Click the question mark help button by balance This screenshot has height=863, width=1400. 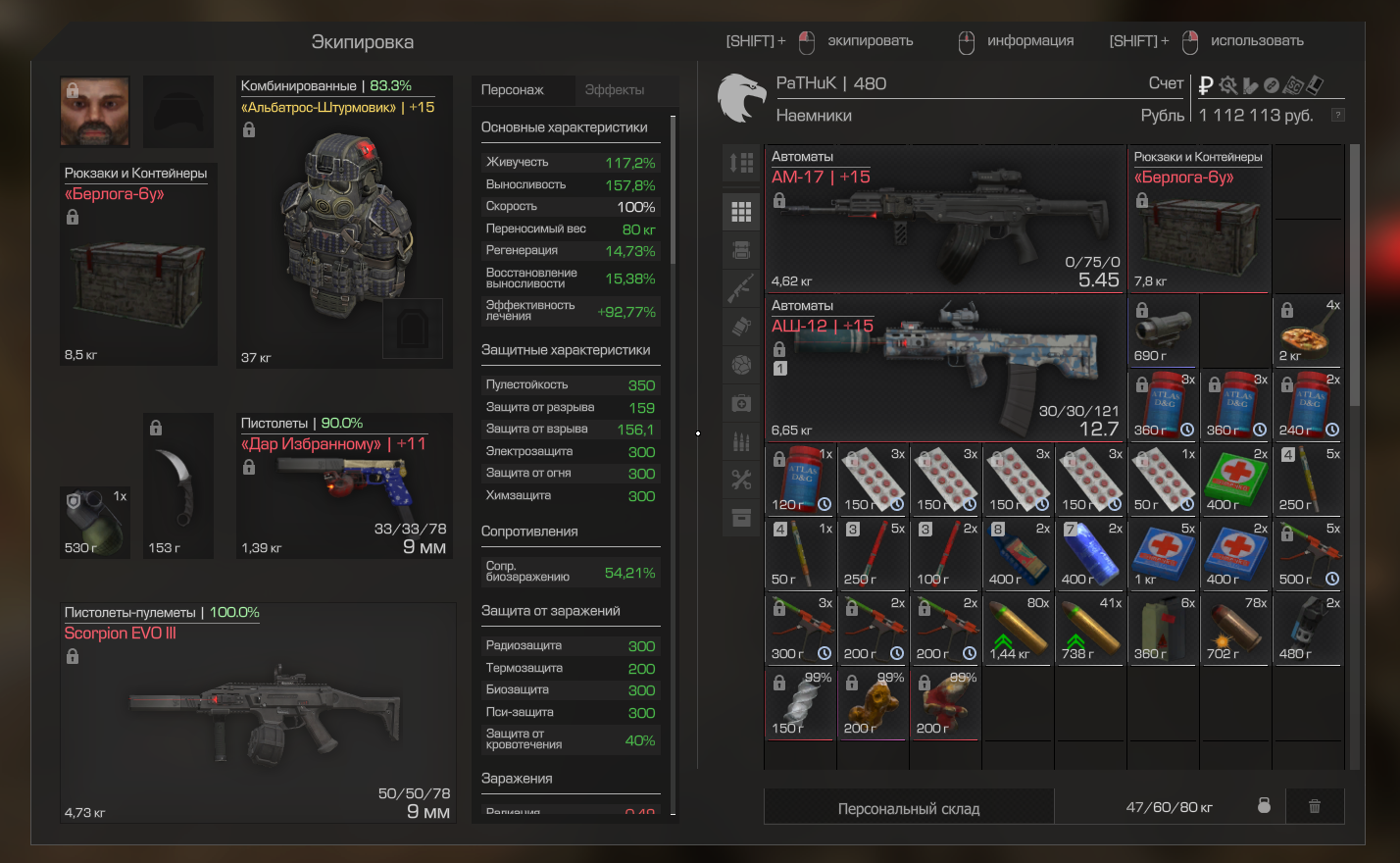(1337, 115)
